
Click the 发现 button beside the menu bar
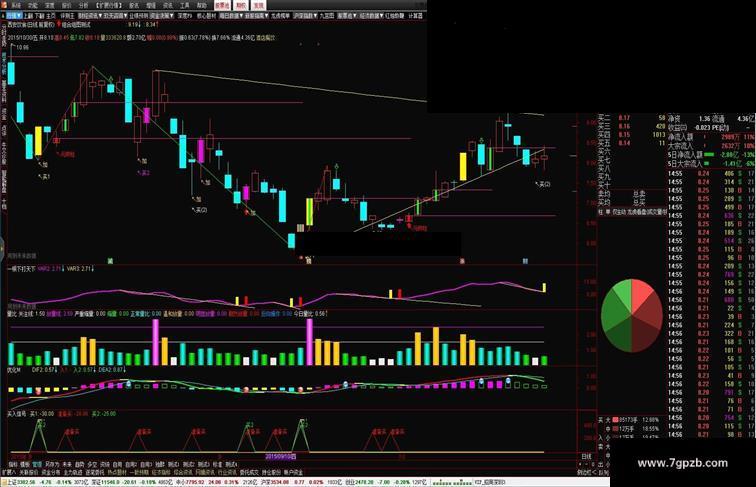(x=259, y=5)
